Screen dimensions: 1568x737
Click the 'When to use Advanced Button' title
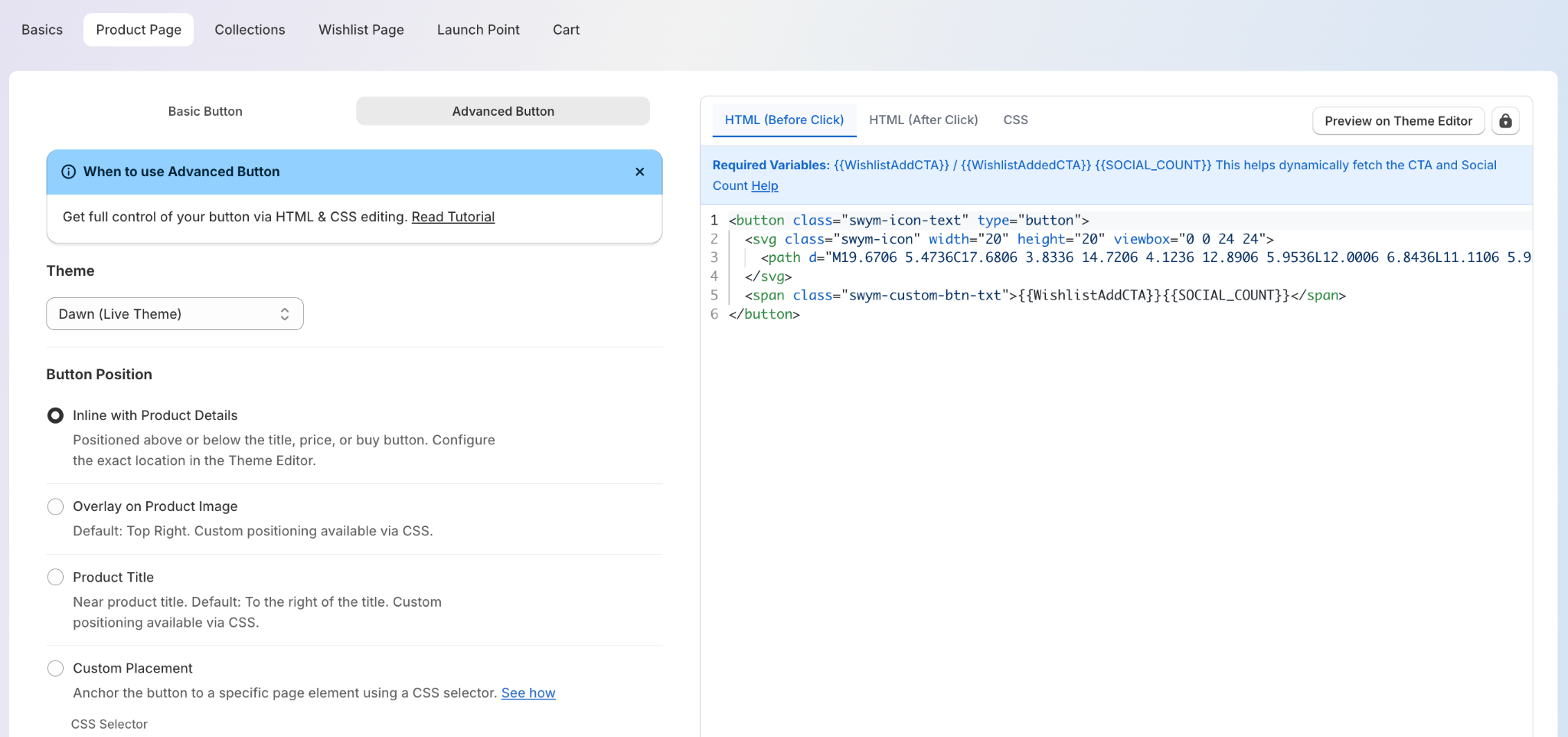pyautogui.click(x=181, y=172)
